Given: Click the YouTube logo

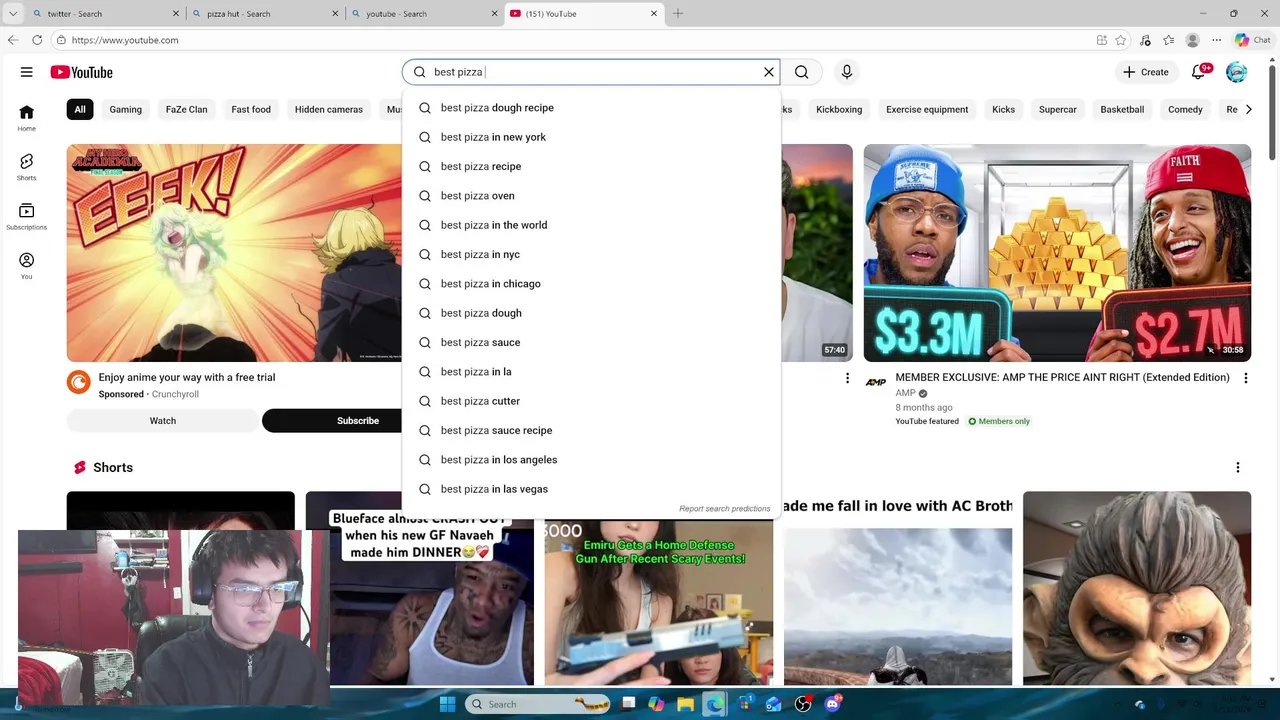Looking at the screenshot, I should click(x=81, y=72).
